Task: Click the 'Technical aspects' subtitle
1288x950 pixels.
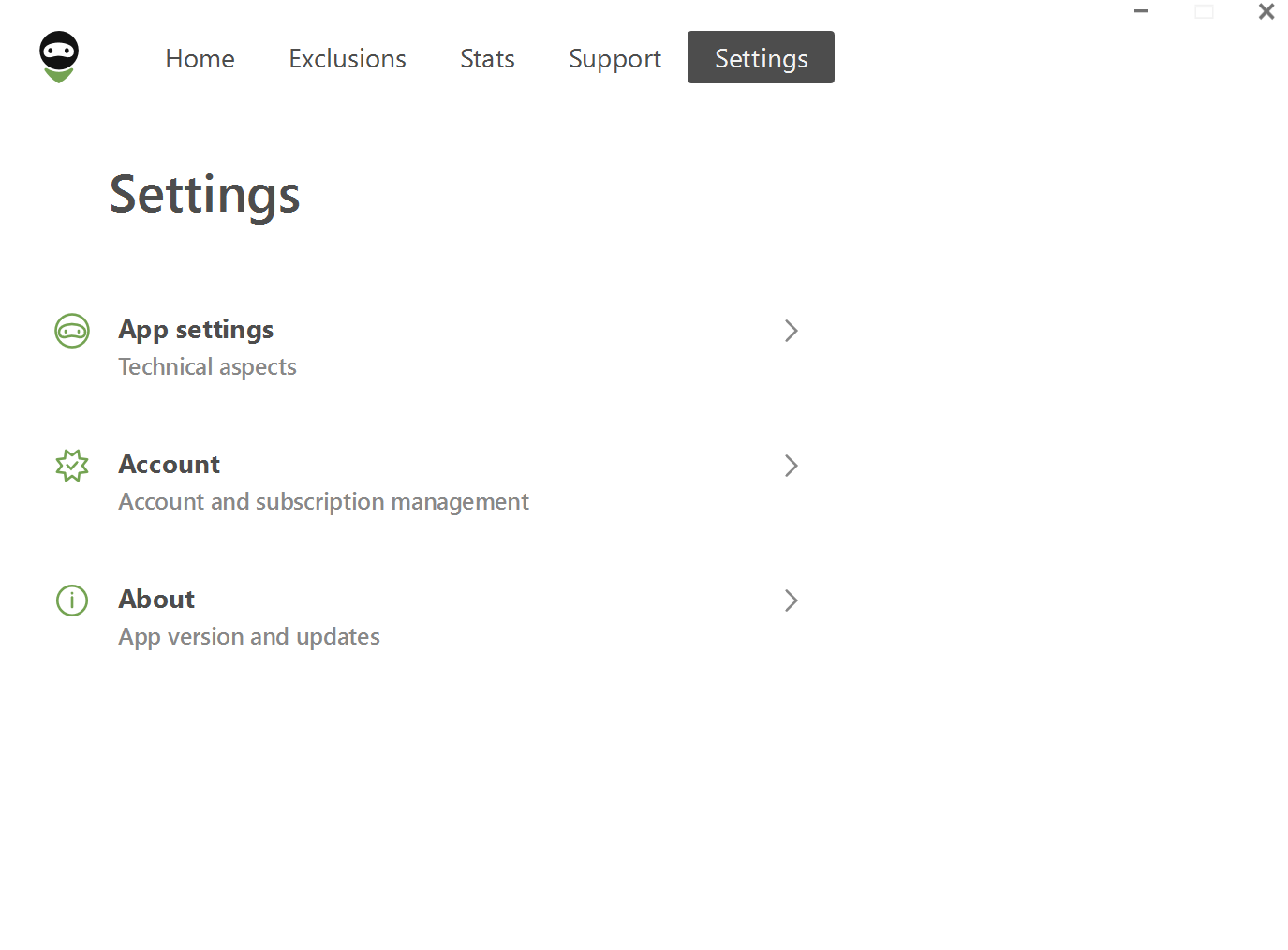Action: click(x=207, y=366)
